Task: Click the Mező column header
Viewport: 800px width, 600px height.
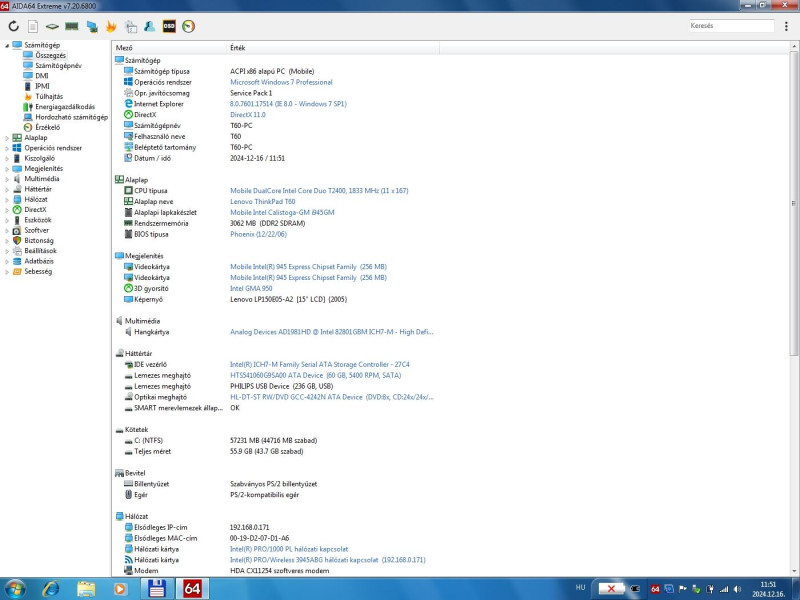Action: point(170,47)
